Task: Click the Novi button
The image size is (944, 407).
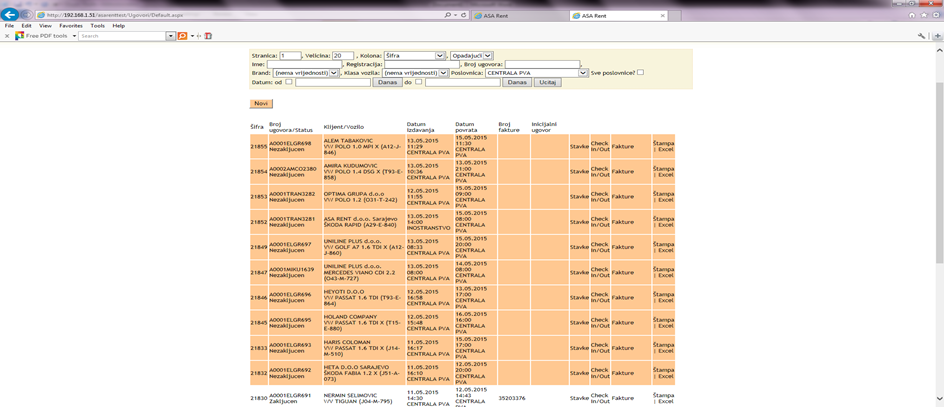Action: (261, 104)
